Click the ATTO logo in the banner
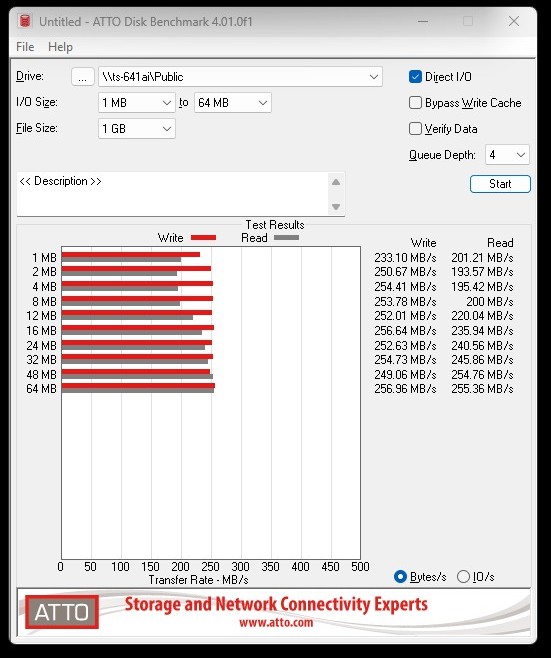The image size is (551, 658). click(62, 611)
